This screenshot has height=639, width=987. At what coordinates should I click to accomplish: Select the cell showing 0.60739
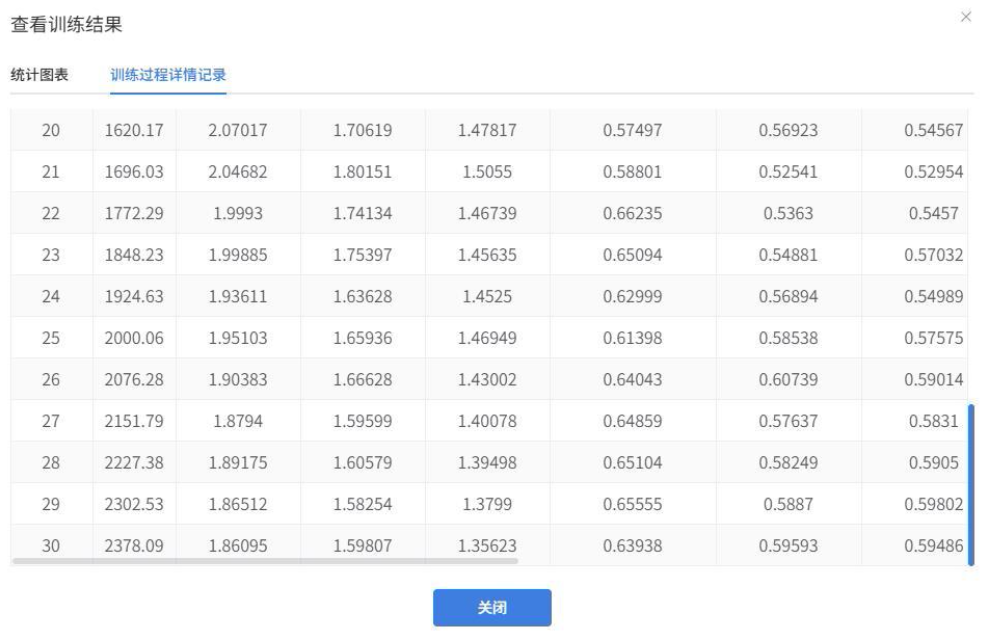(789, 380)
